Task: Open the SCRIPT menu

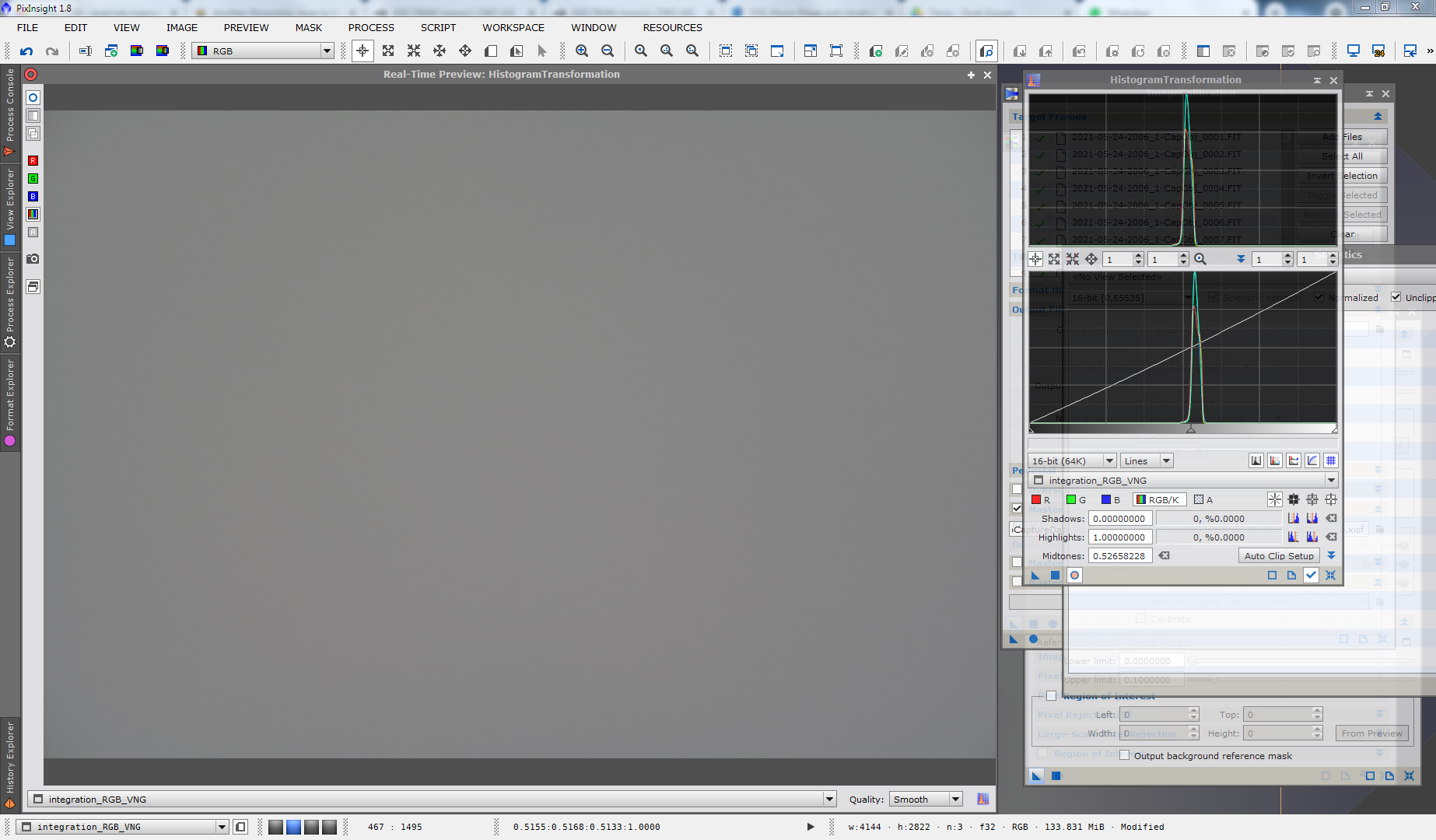Action: 438,27
